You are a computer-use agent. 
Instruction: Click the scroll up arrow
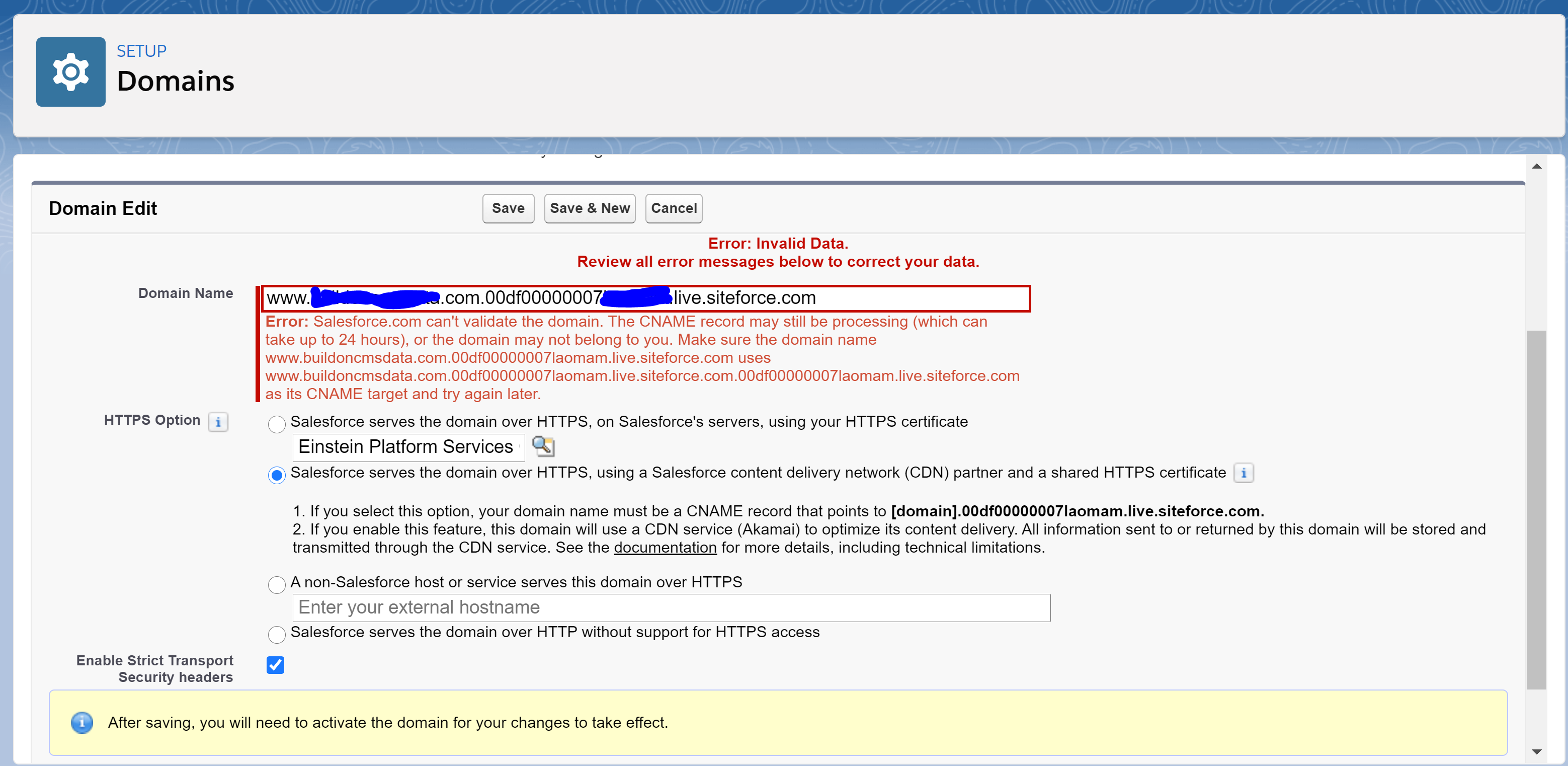tap(1536, 166)
